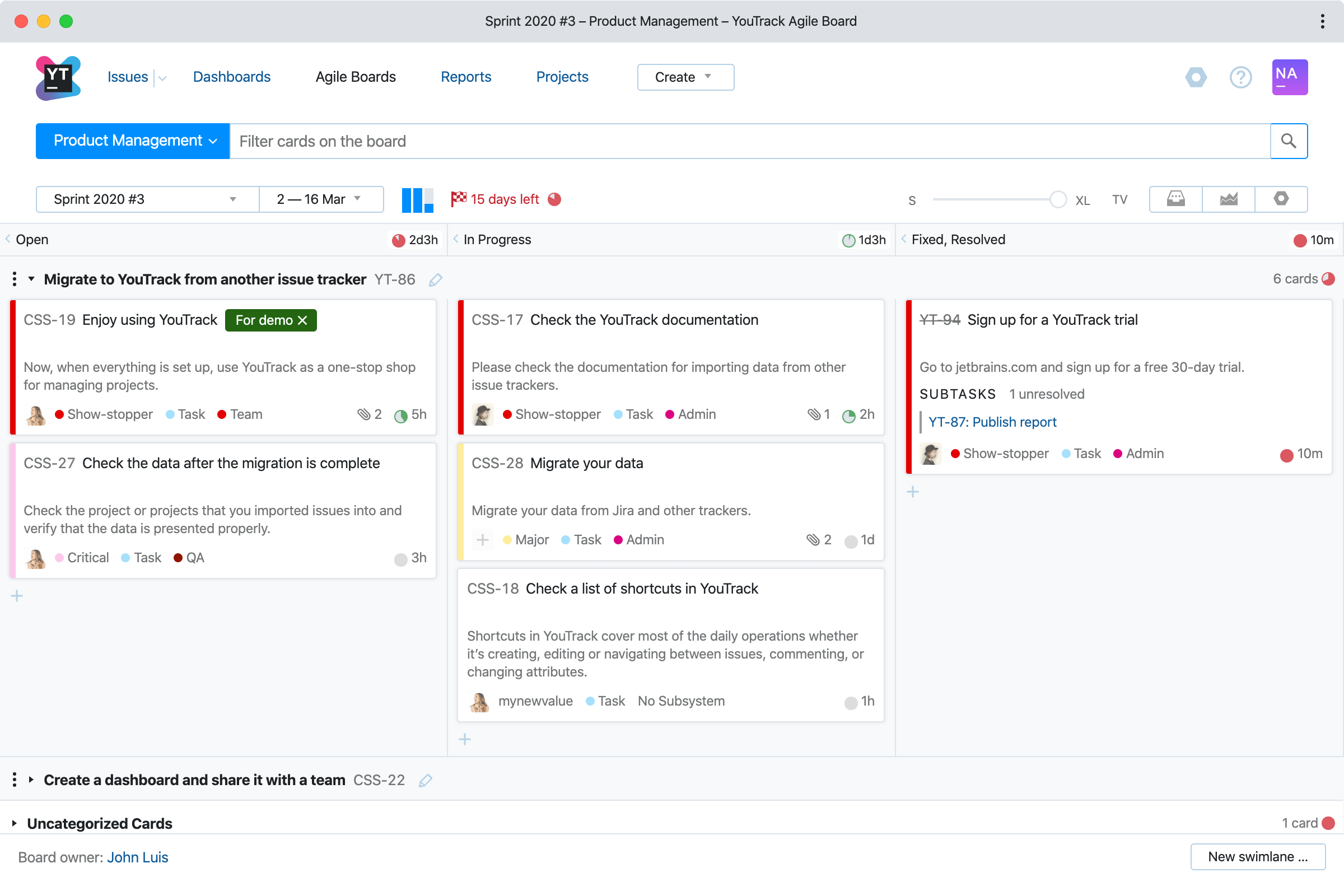Click the column layout bars icon near the sprint selector
The image size is (1344, 896).
(x=417, y=199)
